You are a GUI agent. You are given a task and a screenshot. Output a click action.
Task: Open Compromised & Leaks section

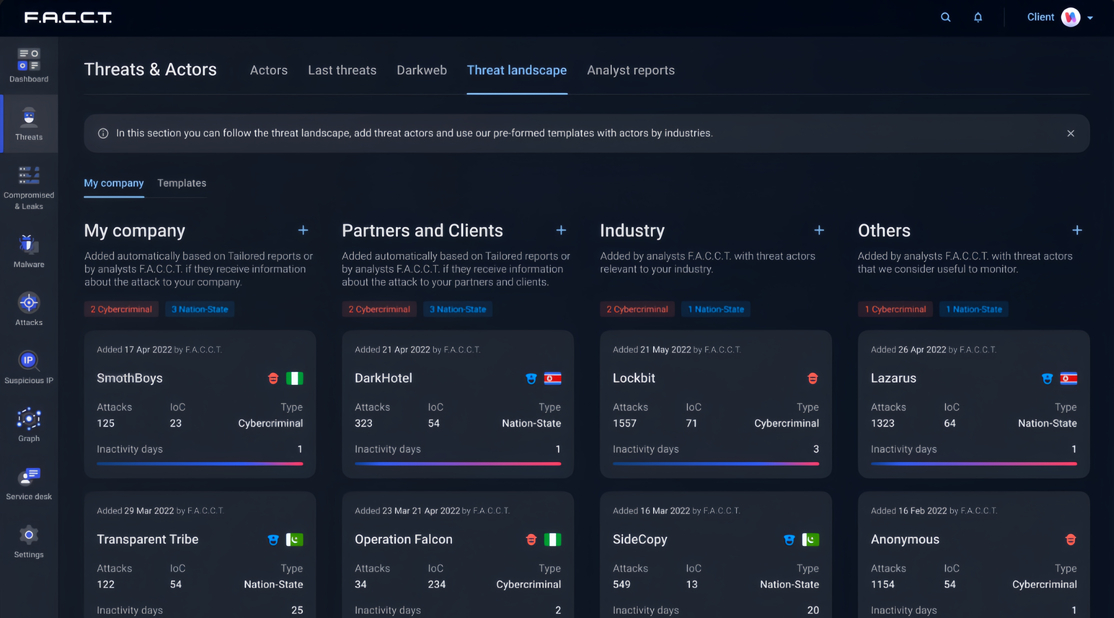[28, 187]
